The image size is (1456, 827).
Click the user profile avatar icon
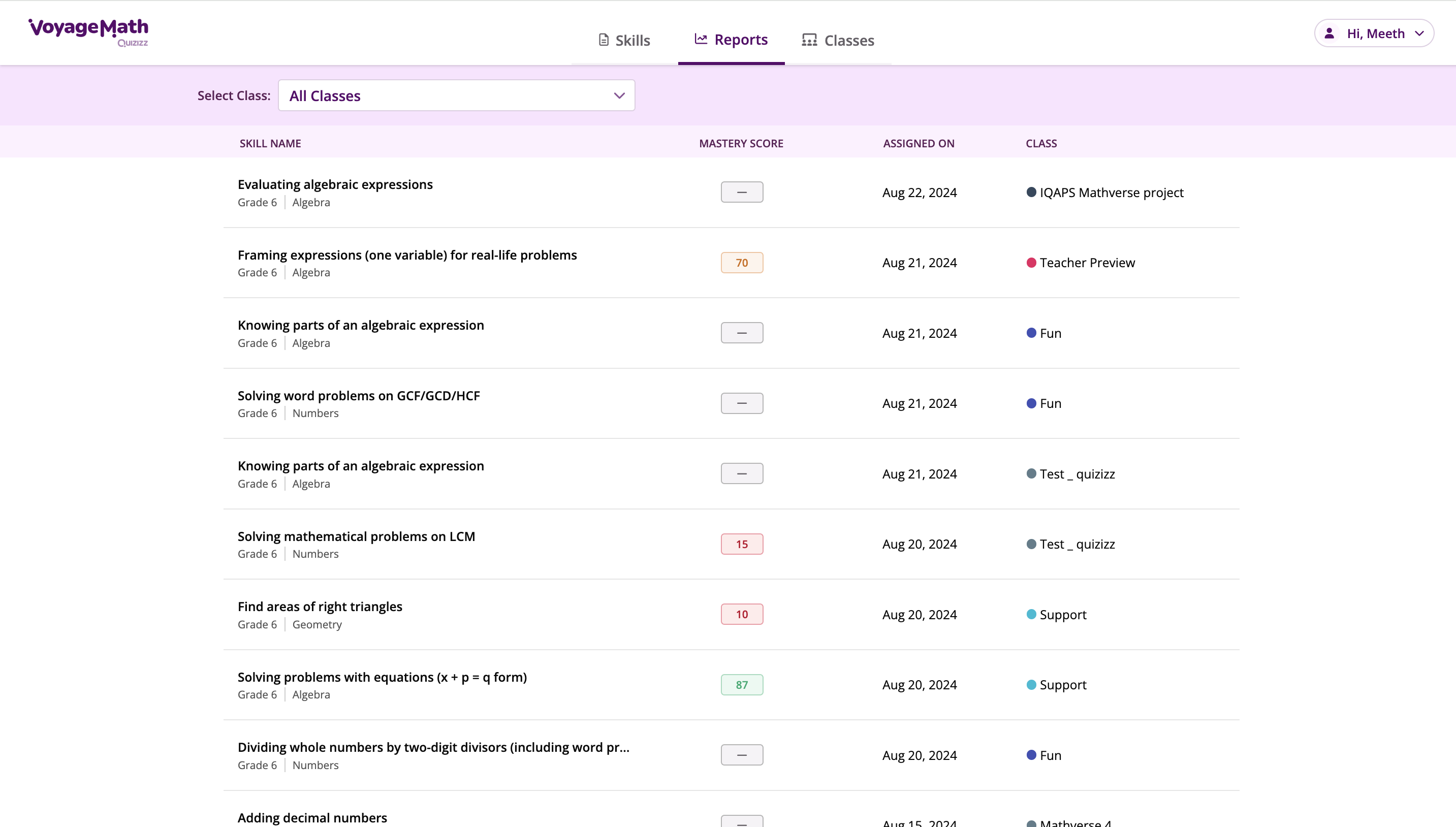tap(1329, 34)
